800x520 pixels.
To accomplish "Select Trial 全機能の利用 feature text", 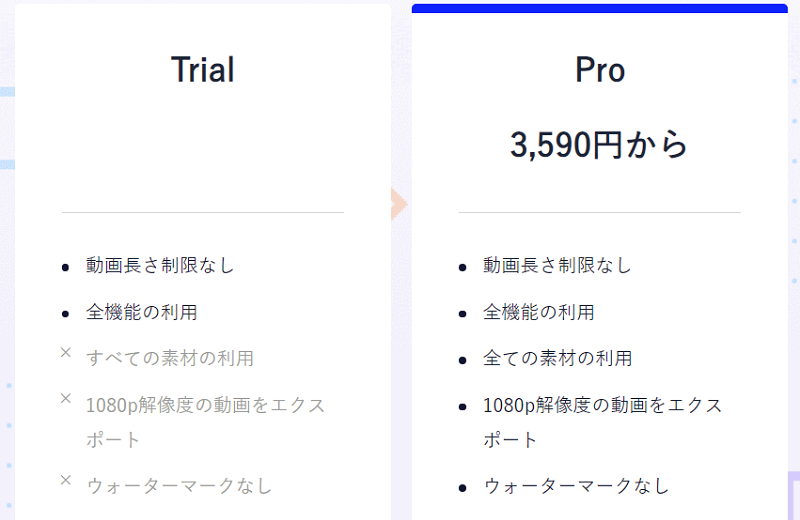I will pyautogui.click(x=141, y=312).
